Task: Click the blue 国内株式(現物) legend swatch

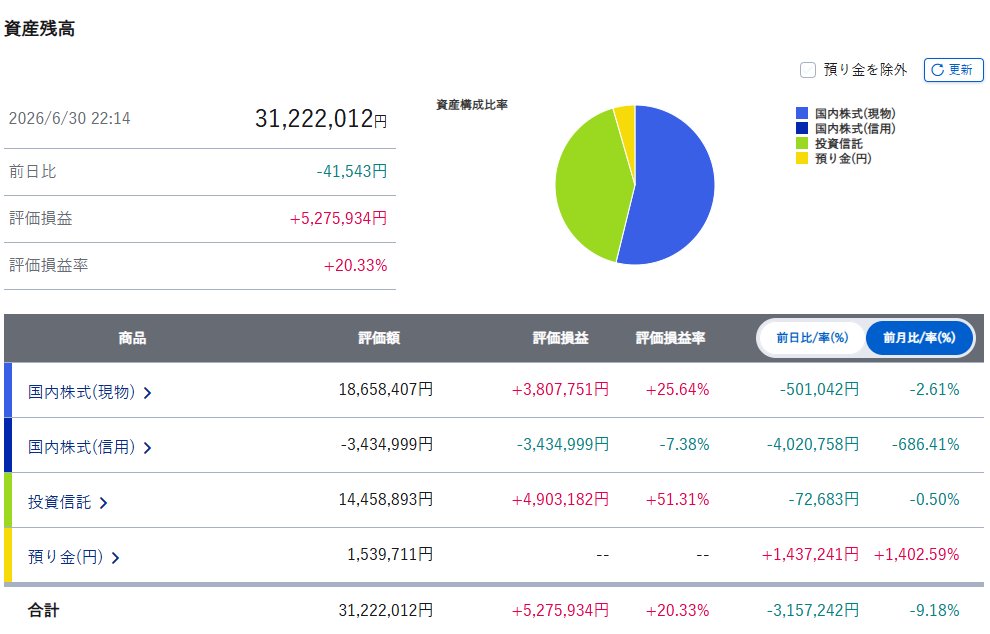Action: 802,114
